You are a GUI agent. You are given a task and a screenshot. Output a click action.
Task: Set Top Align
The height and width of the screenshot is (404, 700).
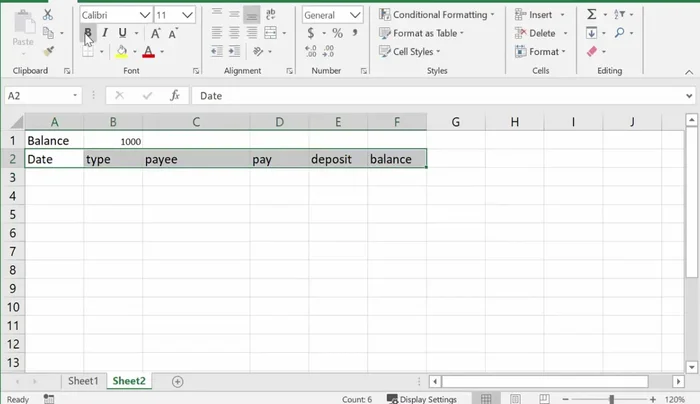coord(217,14)
